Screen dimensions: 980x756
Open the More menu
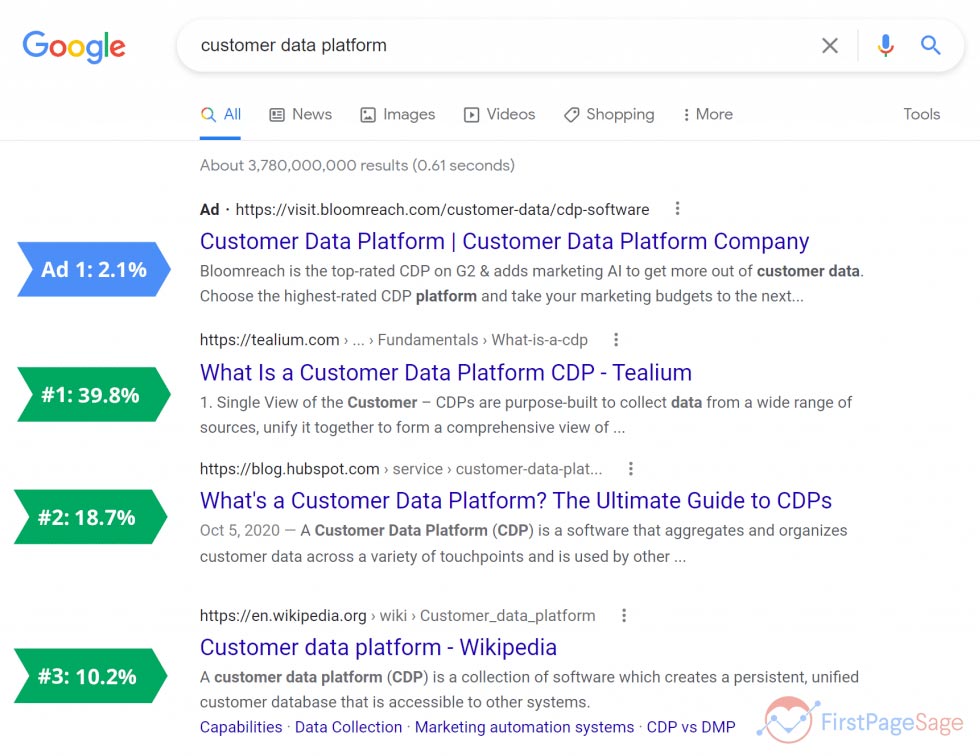(708, 114)
